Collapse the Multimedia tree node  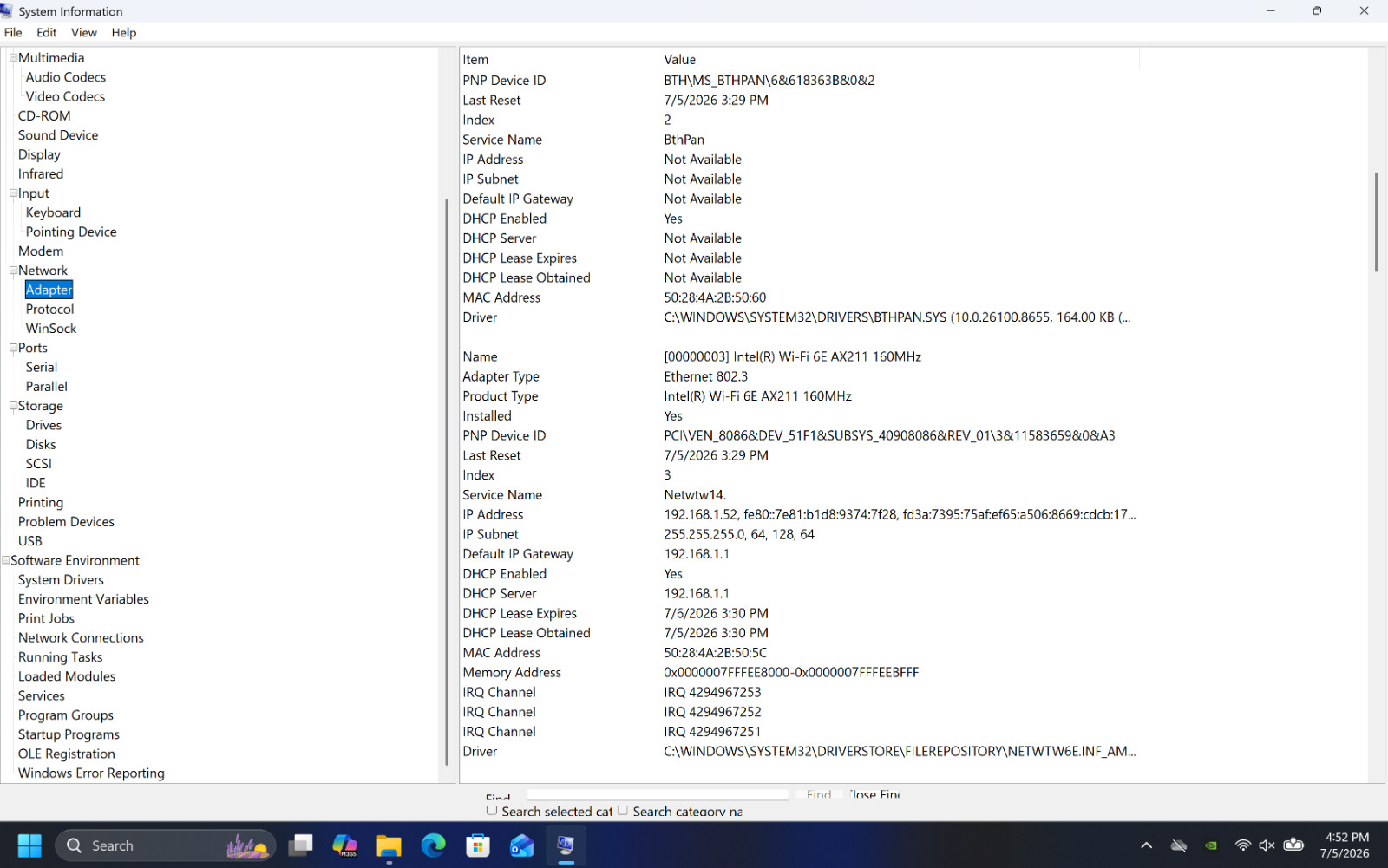pos(13,58)
